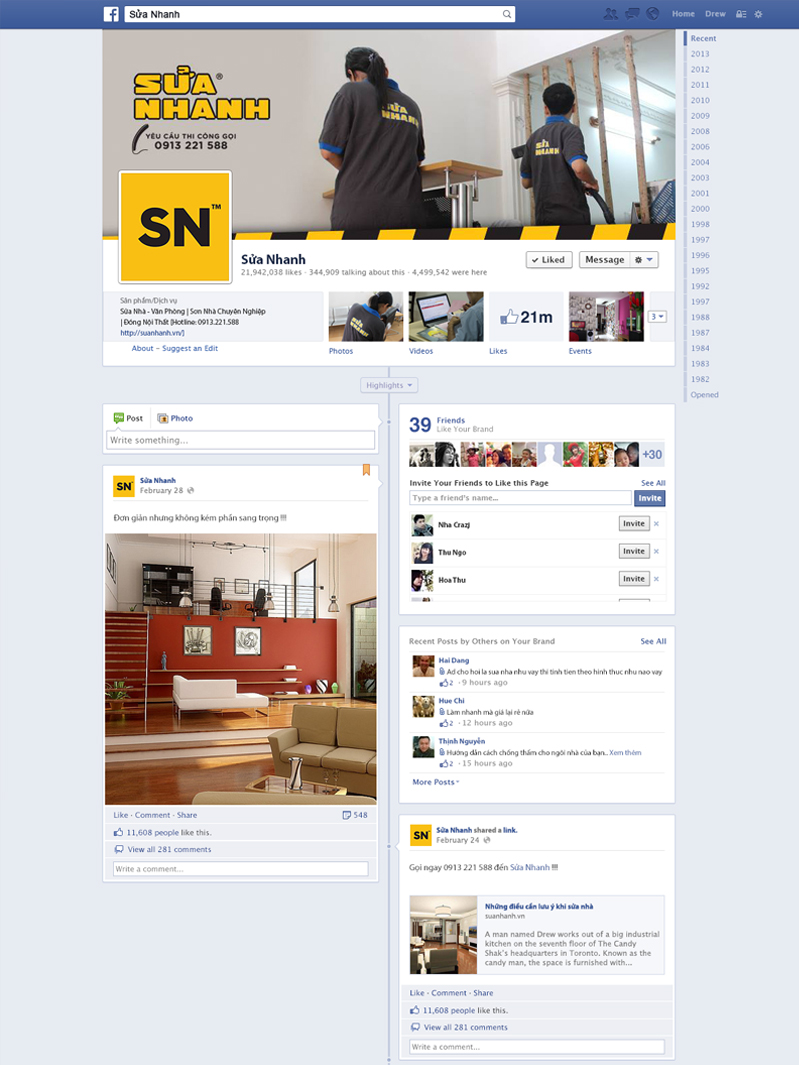Click the 548 shares icon

point(355,815)
